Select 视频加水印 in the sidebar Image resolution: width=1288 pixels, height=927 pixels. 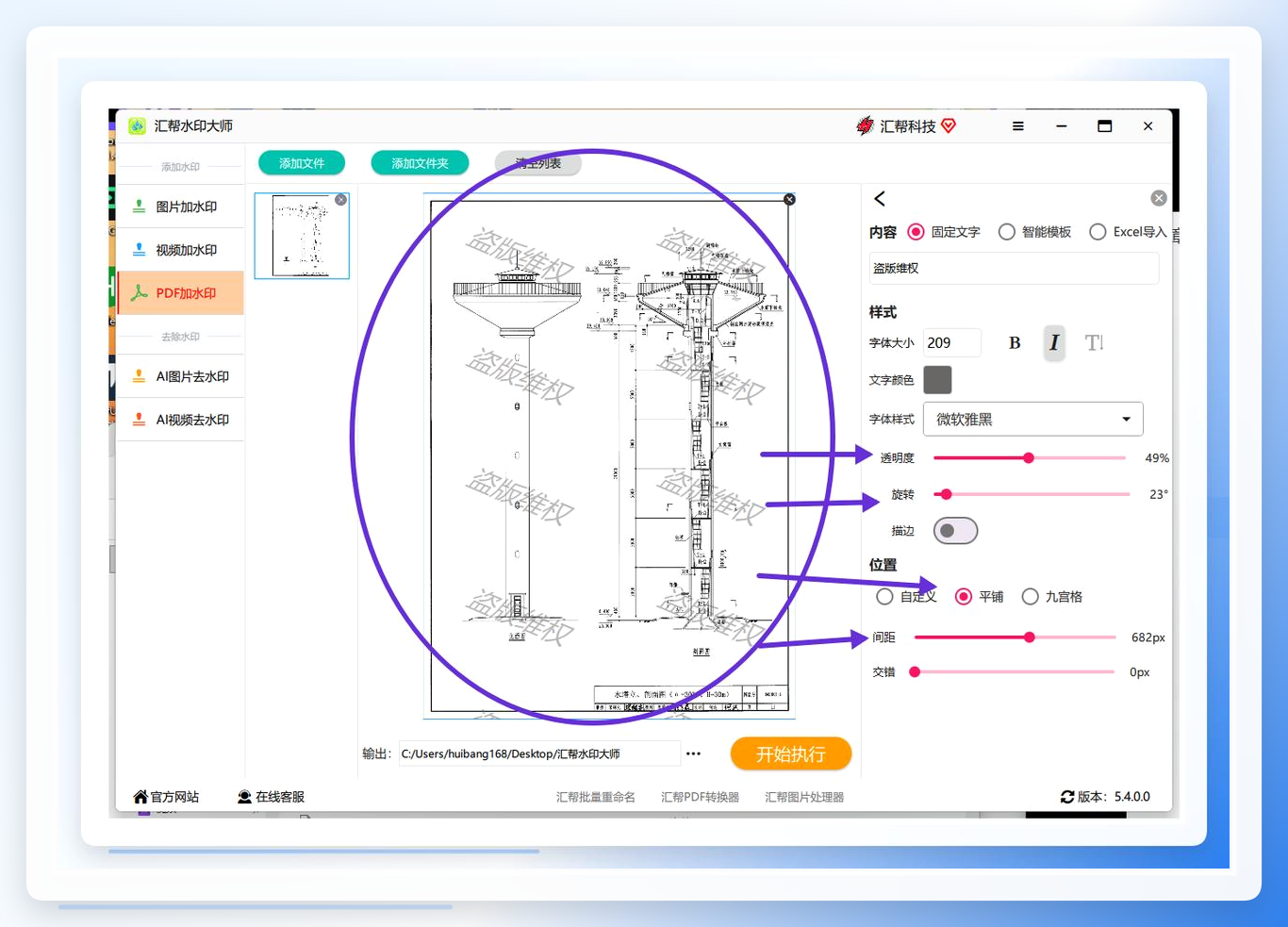(180, 250)
